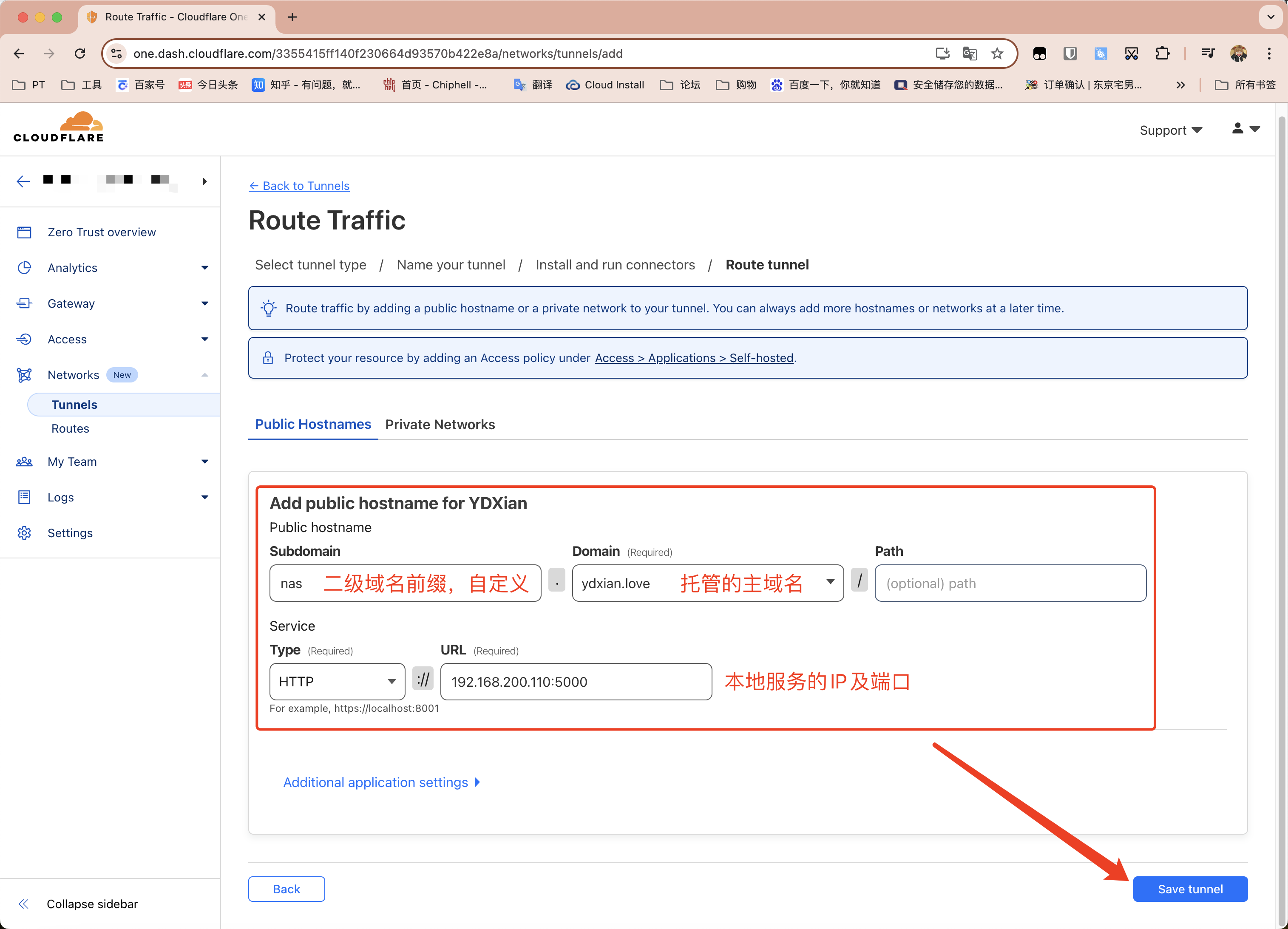Select Routes in the sidebar
This screenshot has width=1288, height=929.
pos(71,428)
